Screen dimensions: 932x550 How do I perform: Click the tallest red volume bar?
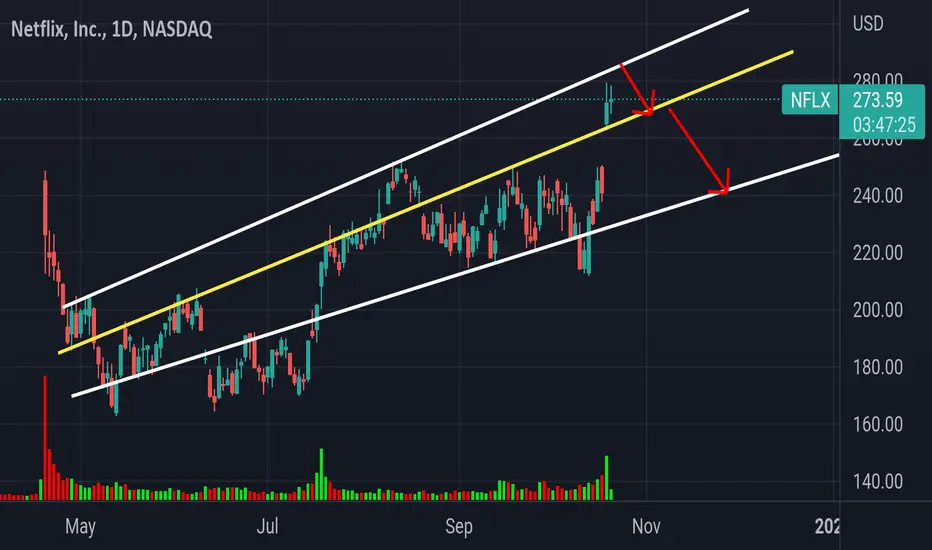tap(45, 438)
